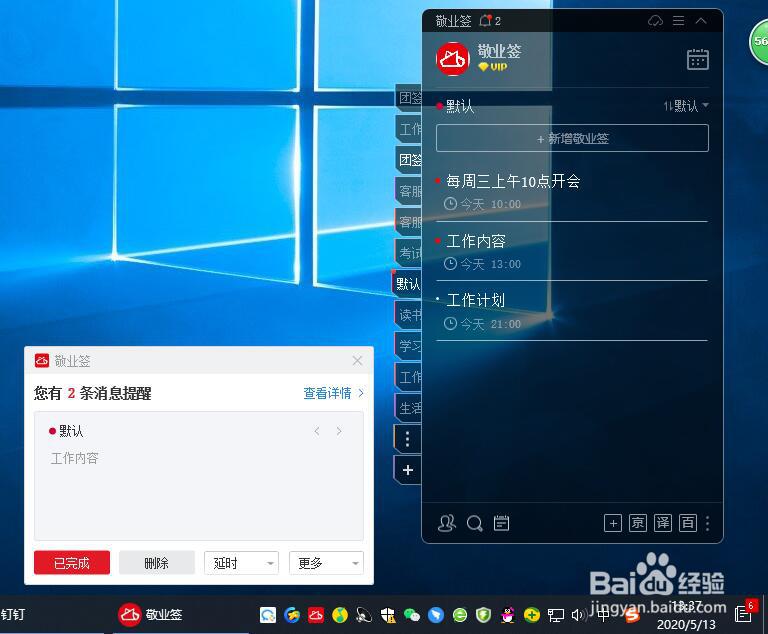This screenshot has width=768, height=634.
Task: Click the square plus icon in bottom toolbar
Action: (613, 523)
